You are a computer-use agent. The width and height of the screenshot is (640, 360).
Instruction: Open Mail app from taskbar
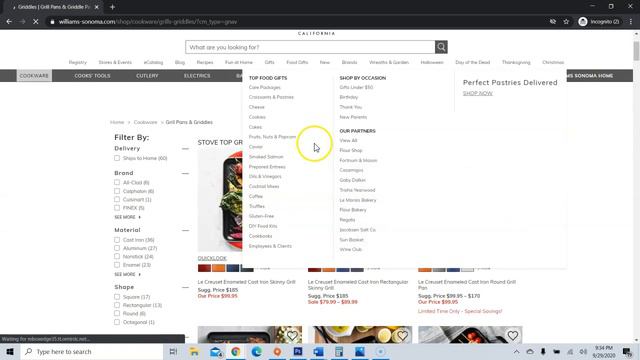coord(216,351)
